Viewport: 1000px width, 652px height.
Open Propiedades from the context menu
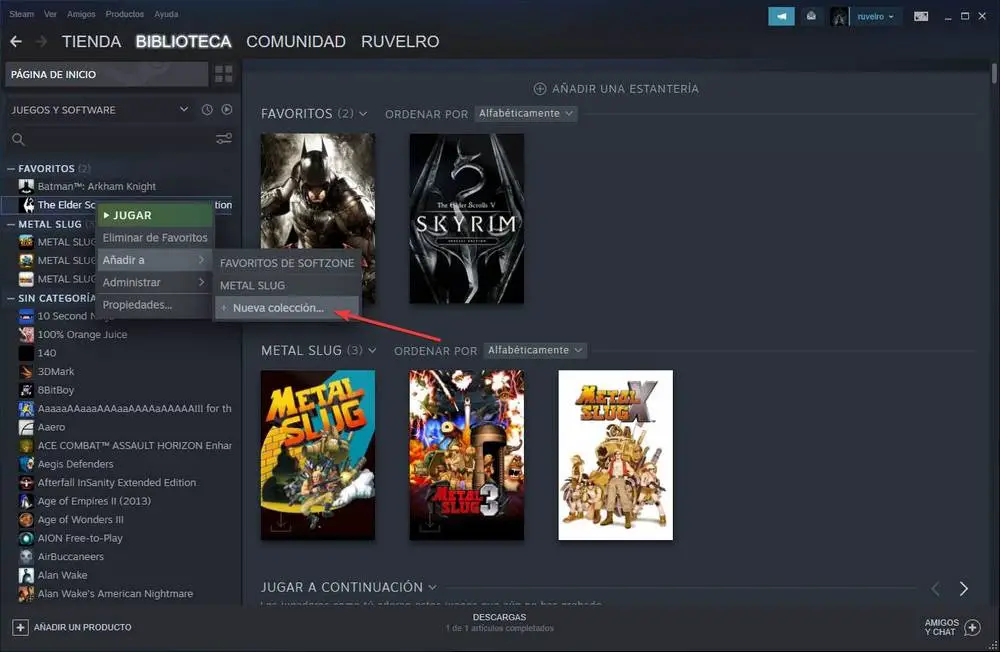[154, 305]
